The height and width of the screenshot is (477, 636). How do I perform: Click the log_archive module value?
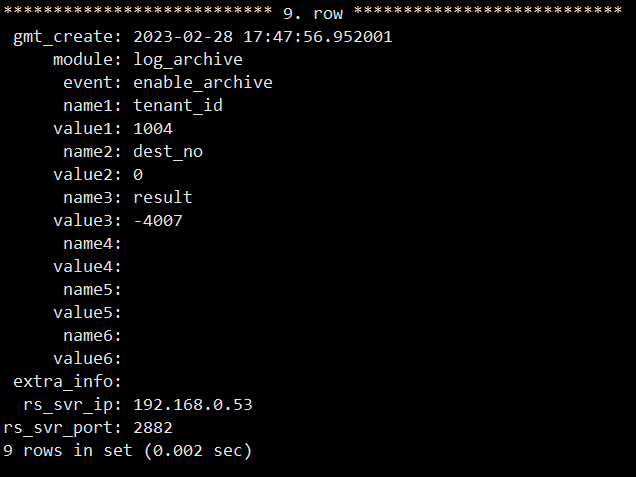[x=188, y=60]
